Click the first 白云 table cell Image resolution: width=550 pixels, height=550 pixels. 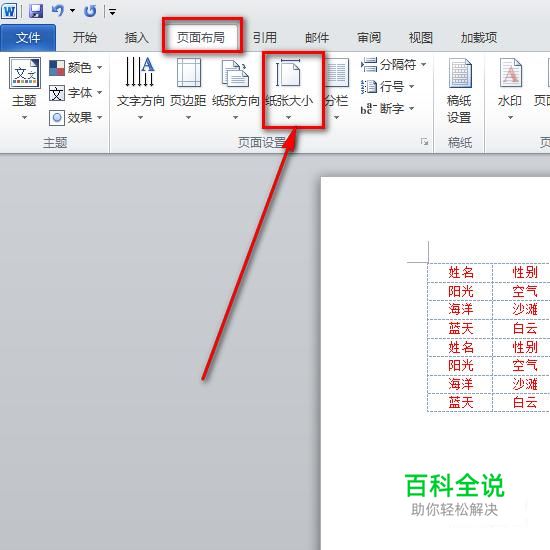(x=524, y=329)
